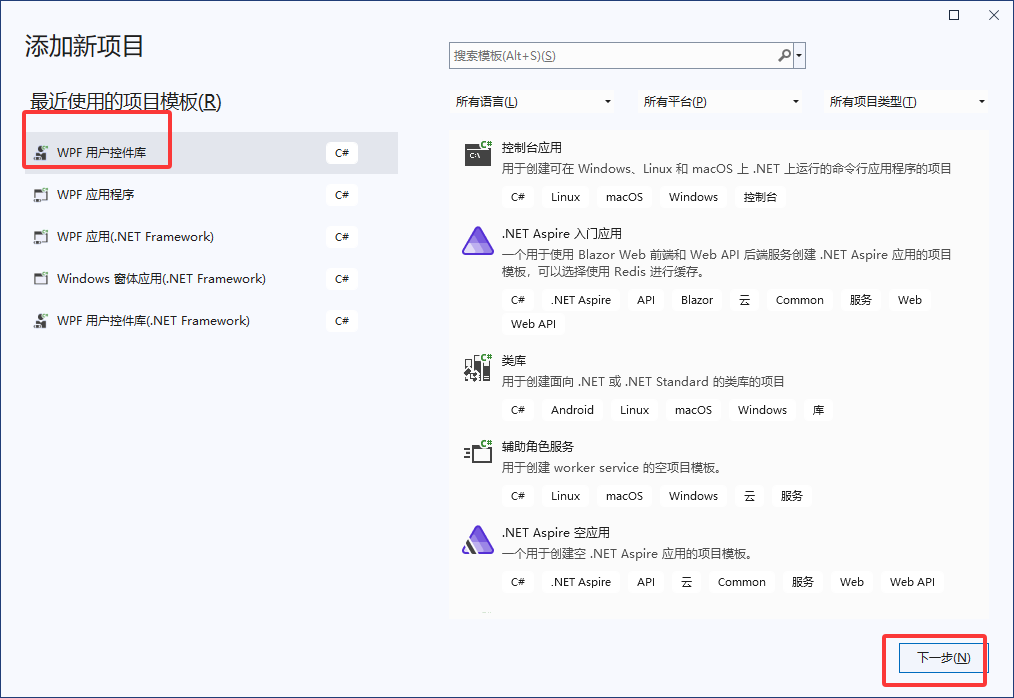Expand the search box history arrow
This screenshot has width=1014, height=698.
800,55
